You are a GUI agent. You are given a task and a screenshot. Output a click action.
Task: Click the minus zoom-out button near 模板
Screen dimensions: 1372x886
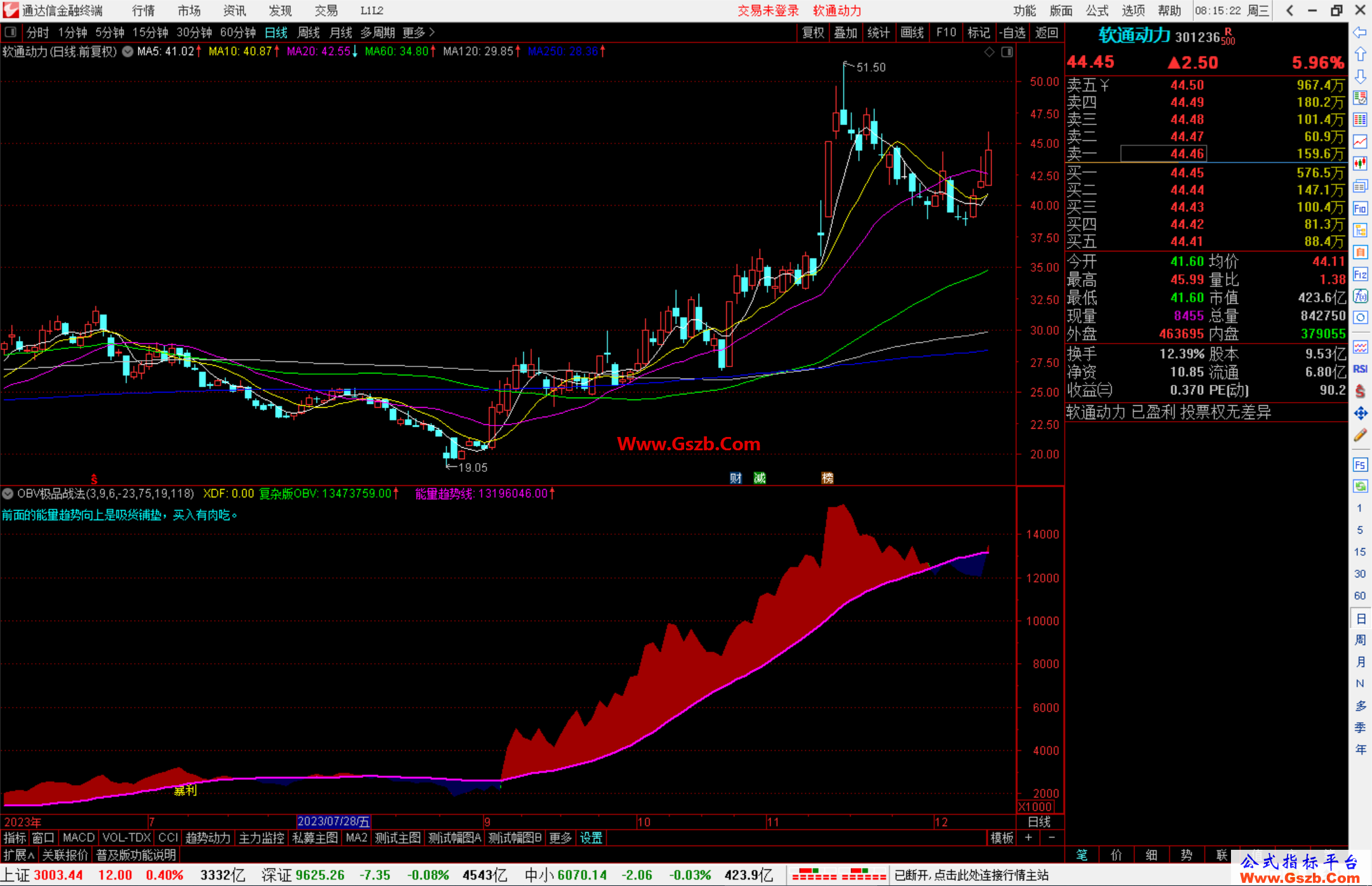[1051, 838]
